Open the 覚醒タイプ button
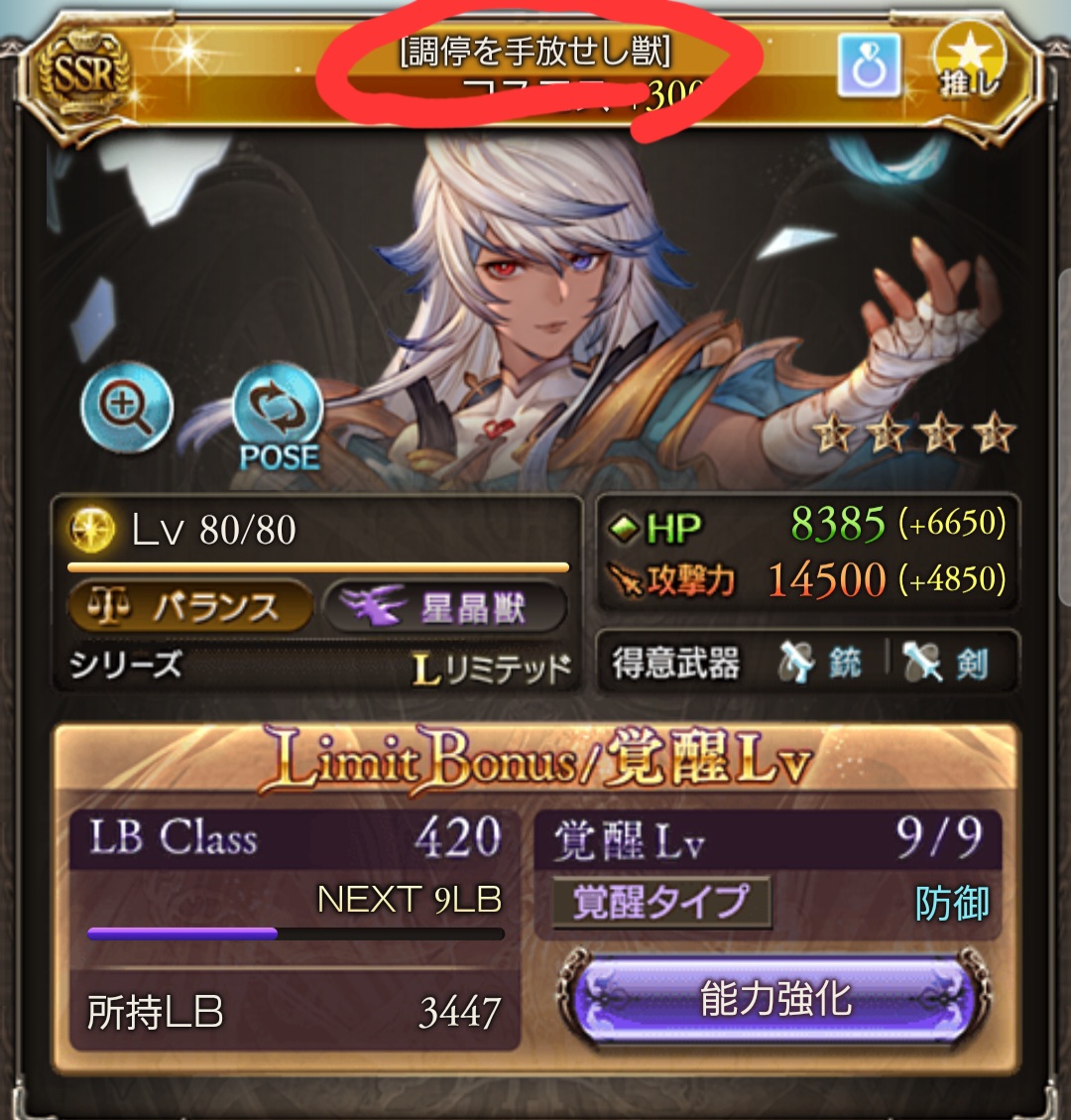 [661, 902]
